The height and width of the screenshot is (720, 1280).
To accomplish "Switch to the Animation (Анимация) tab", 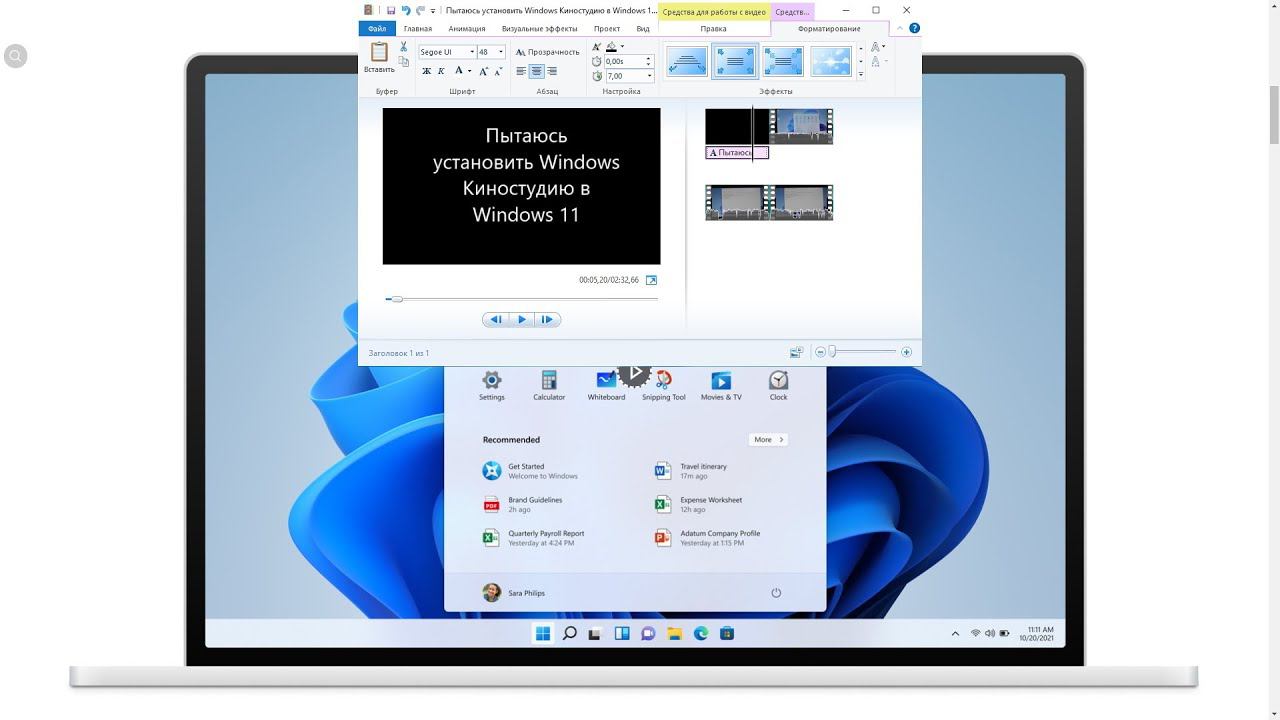I will 467,29.
